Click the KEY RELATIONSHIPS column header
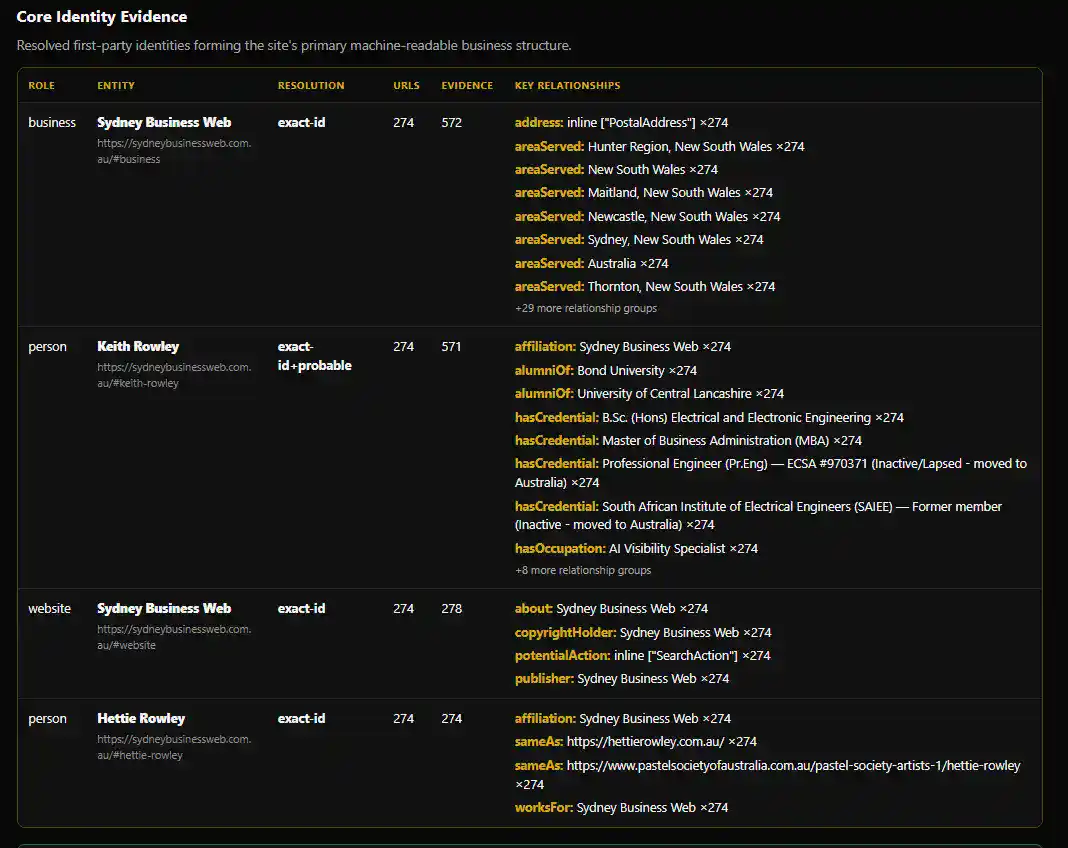The image size is (1068, 848). [567, 86]
